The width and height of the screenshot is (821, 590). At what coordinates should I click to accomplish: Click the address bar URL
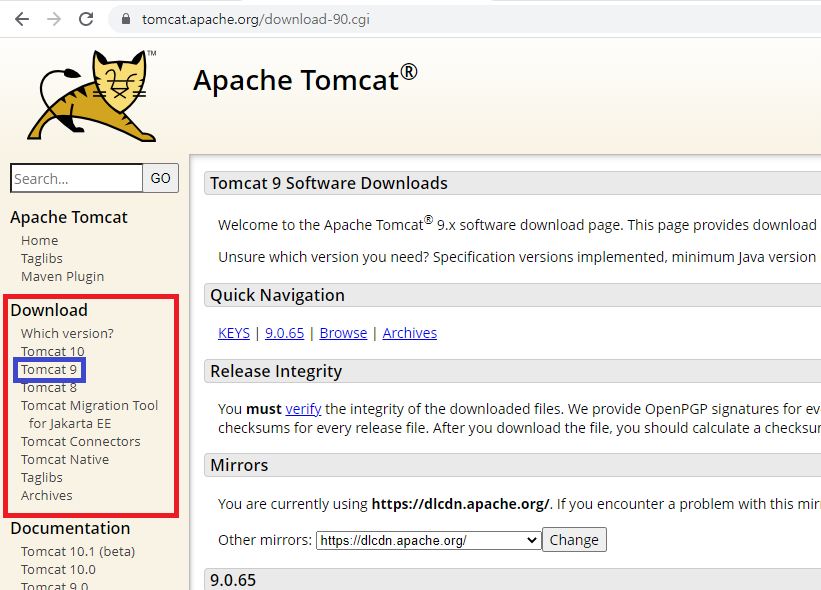(x=256, y=19)
